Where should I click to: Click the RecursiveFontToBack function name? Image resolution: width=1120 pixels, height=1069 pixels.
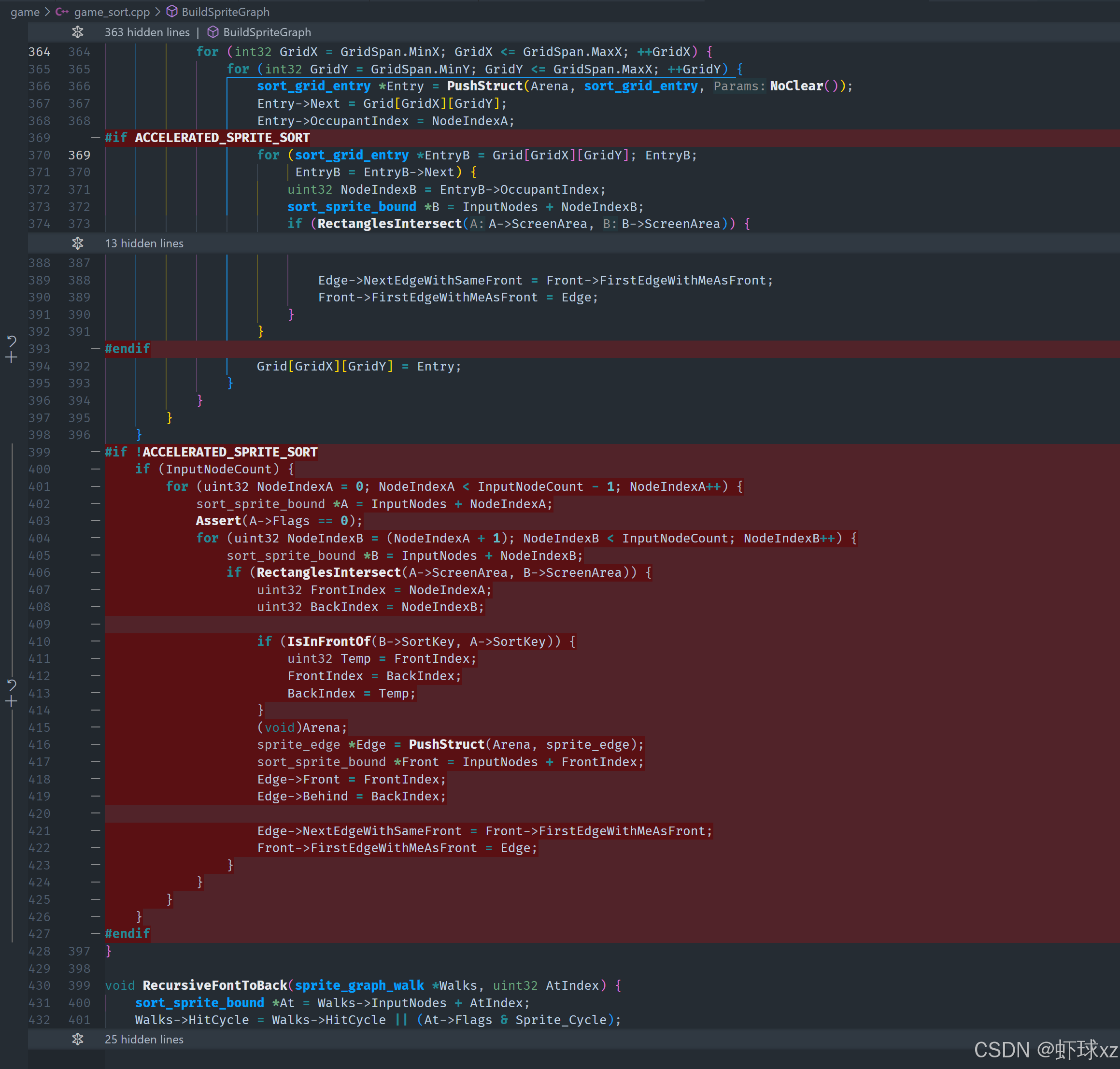215,985
